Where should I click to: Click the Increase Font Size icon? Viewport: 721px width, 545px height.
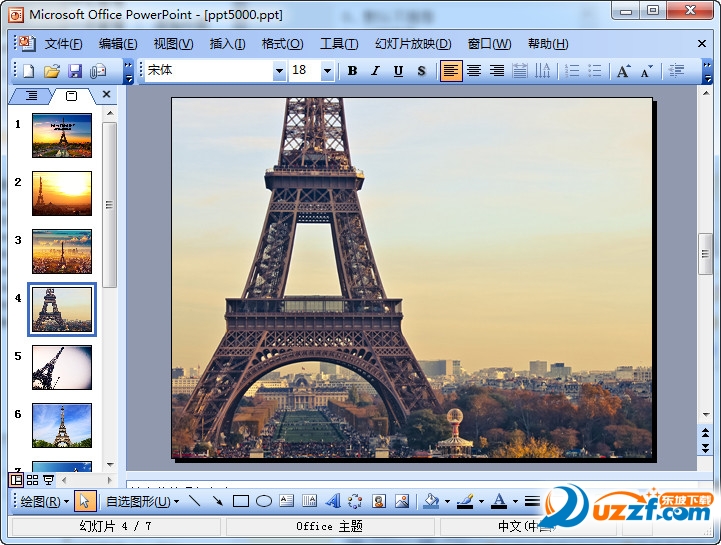pyautogui.click(x=623, y=71)
